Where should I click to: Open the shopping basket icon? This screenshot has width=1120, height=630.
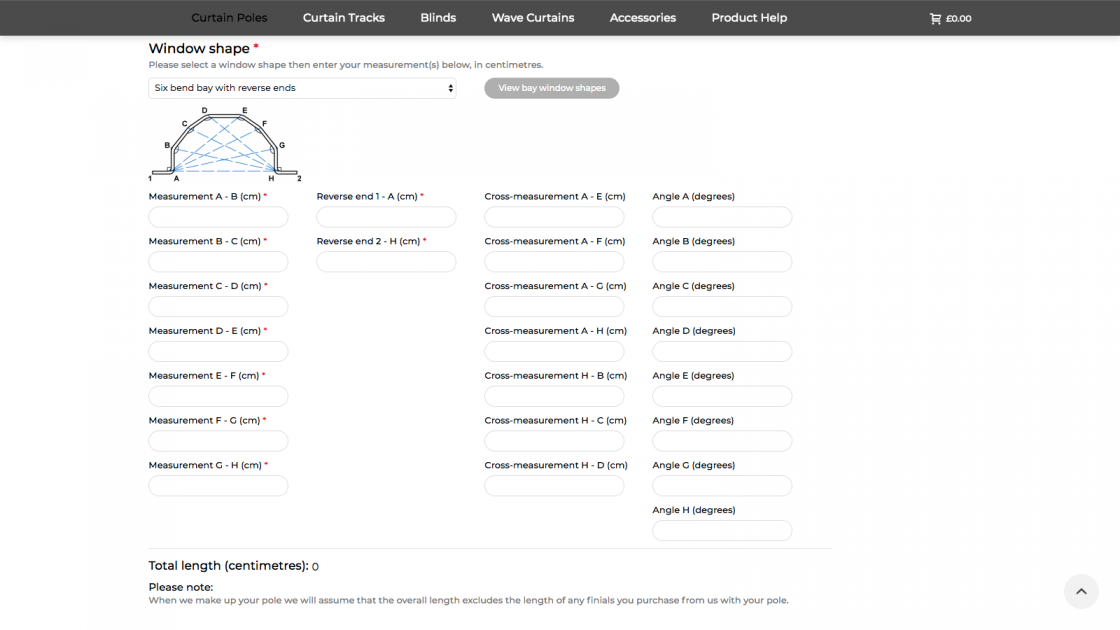[x=935, y=18]
